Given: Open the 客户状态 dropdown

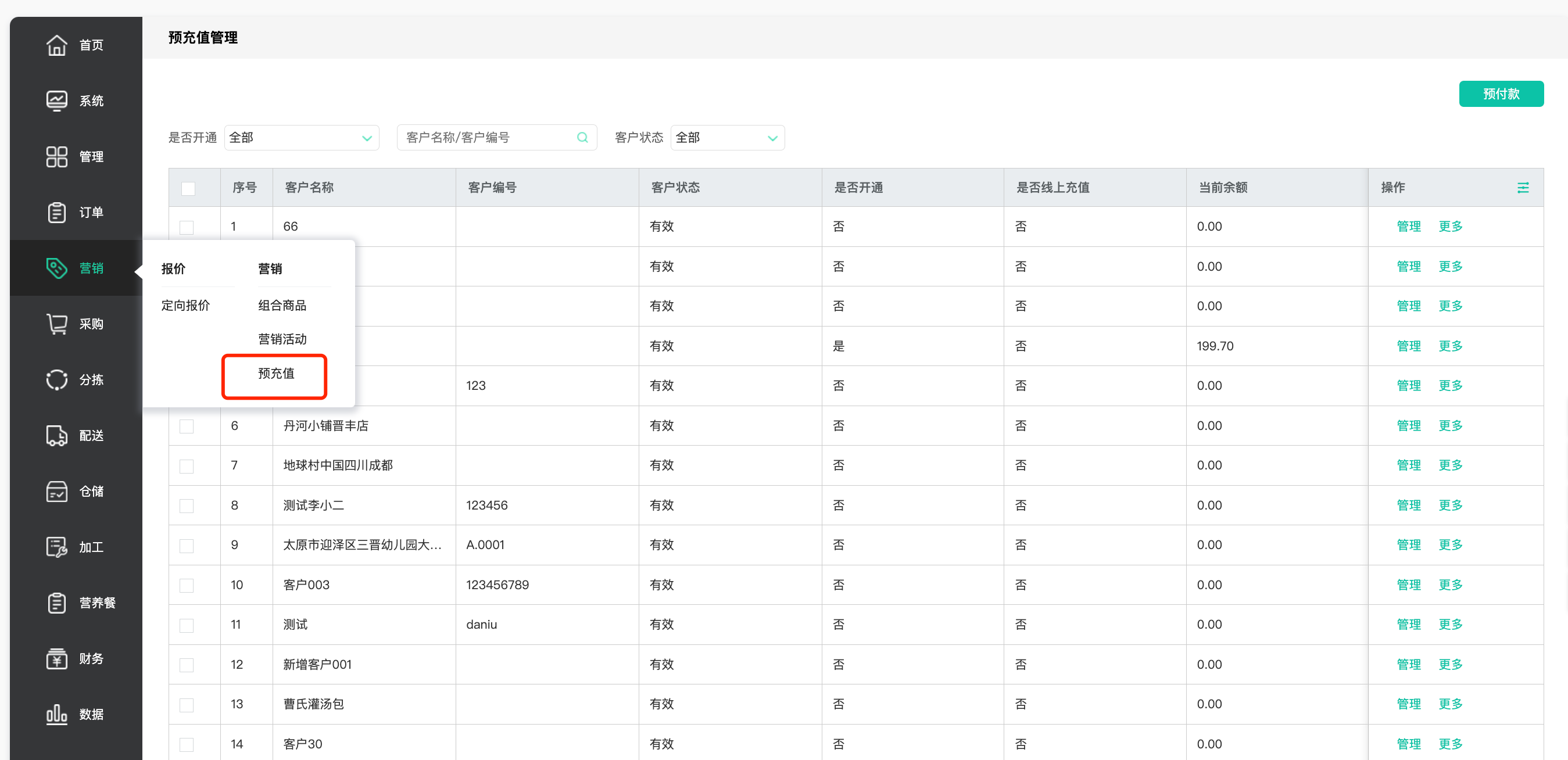Looking at the screenshot, I should 727,138.
